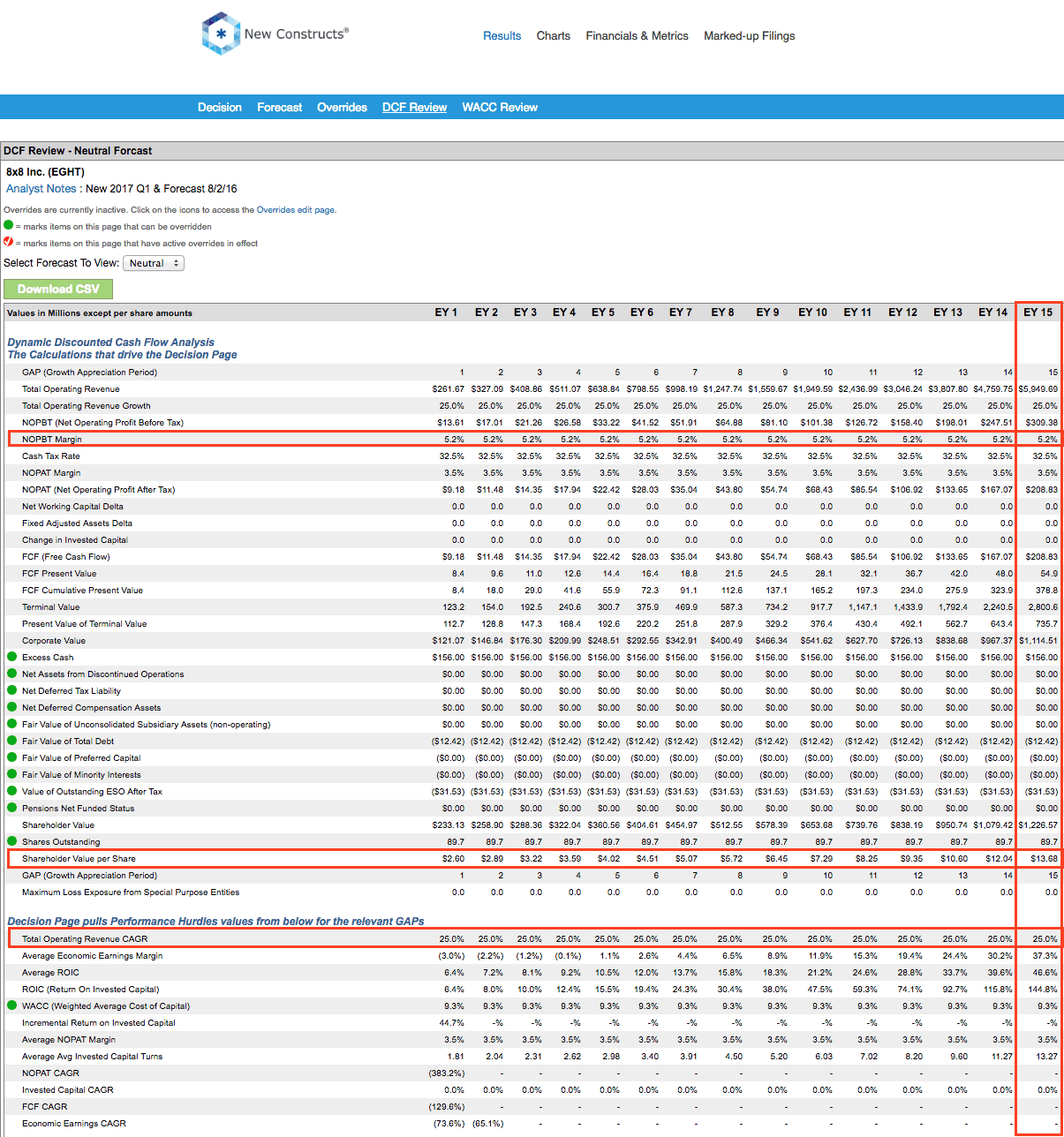This screenshot has height=1137, width=1064.
Task: Click the Terminal Value row label
Action: pos(51,606)
